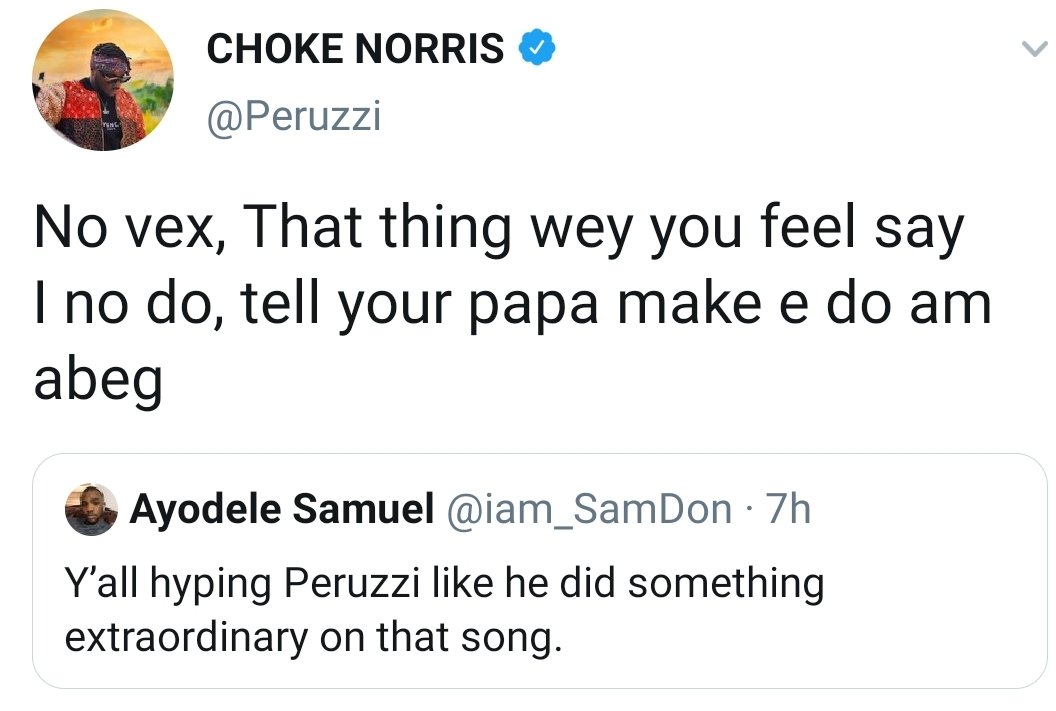The image size is (1056, 711).
Task: Click "something" in the quoted tweet
Action: (725, 583)
